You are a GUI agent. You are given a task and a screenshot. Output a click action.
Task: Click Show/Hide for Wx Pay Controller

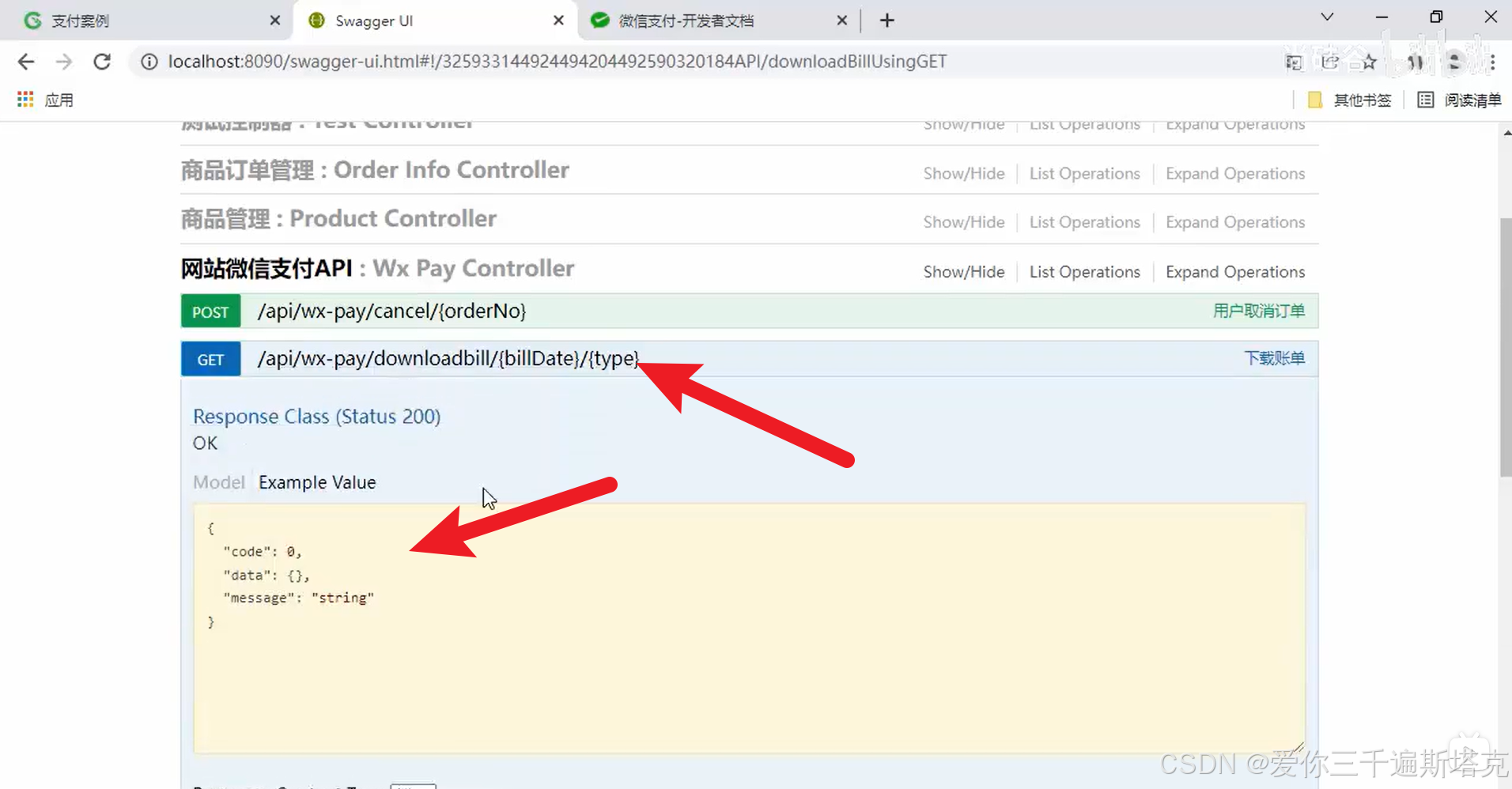(964, 272)
